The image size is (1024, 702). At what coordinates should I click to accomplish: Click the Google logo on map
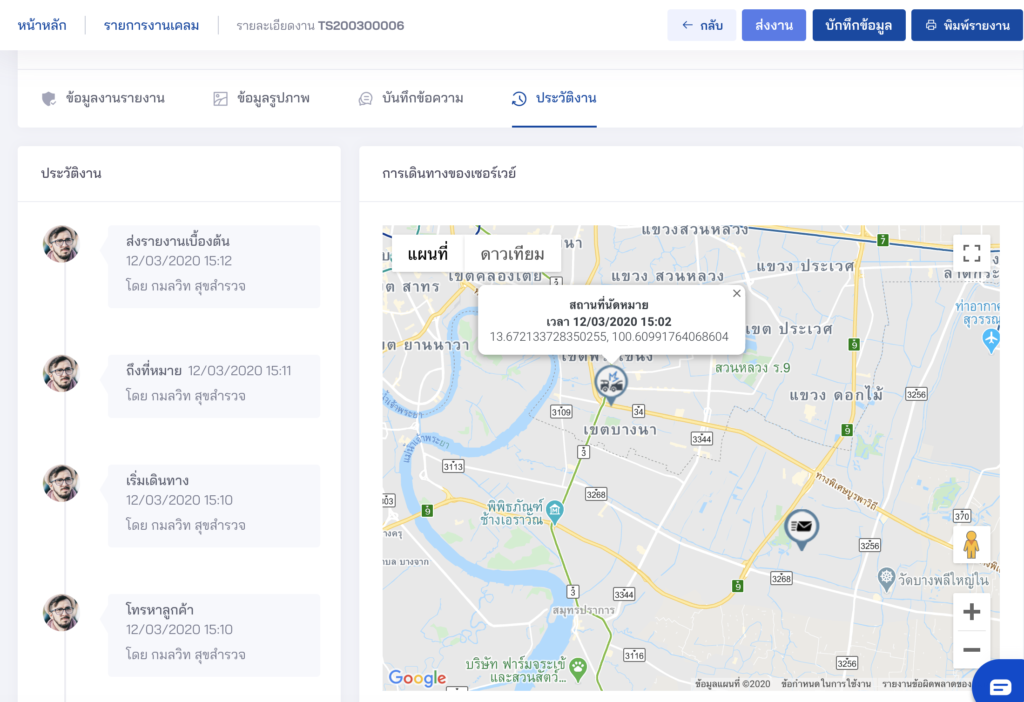(x=417, y=678)
